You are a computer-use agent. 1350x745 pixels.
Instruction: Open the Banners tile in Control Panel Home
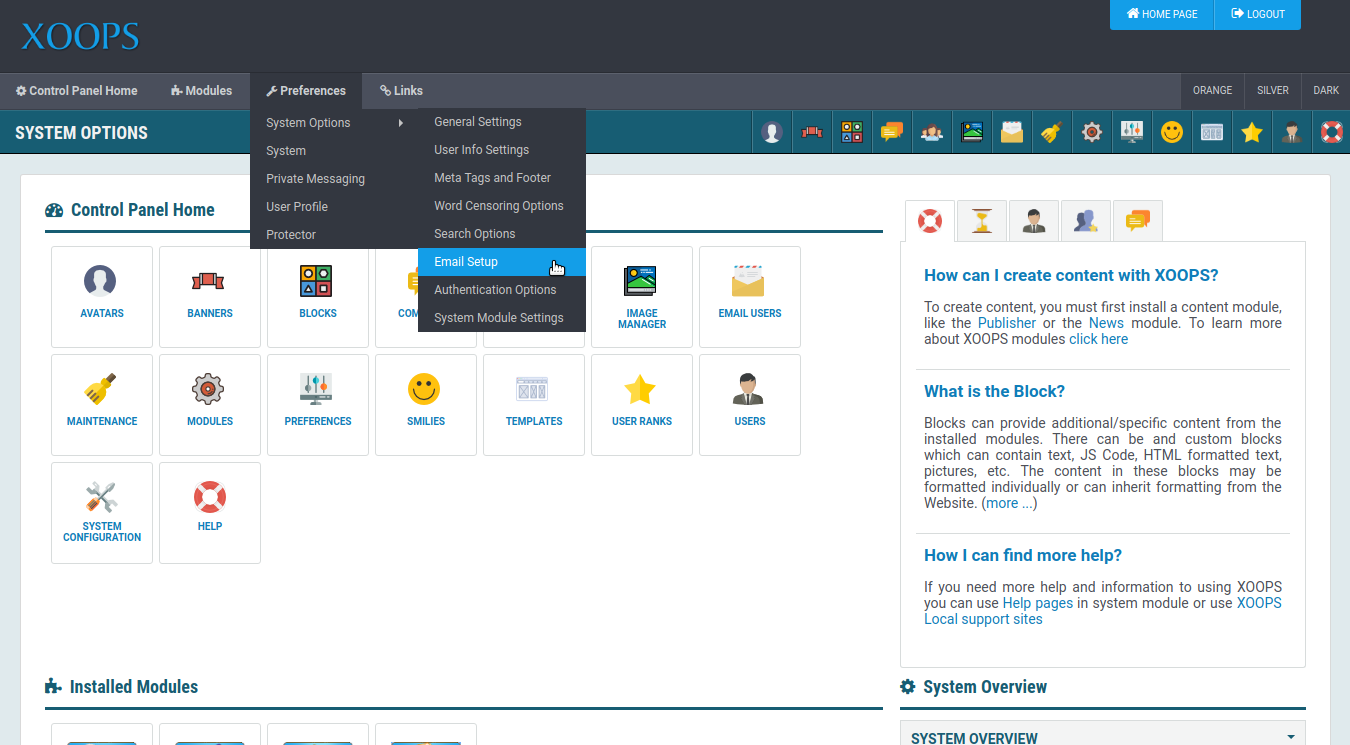[x=210, y=297]
